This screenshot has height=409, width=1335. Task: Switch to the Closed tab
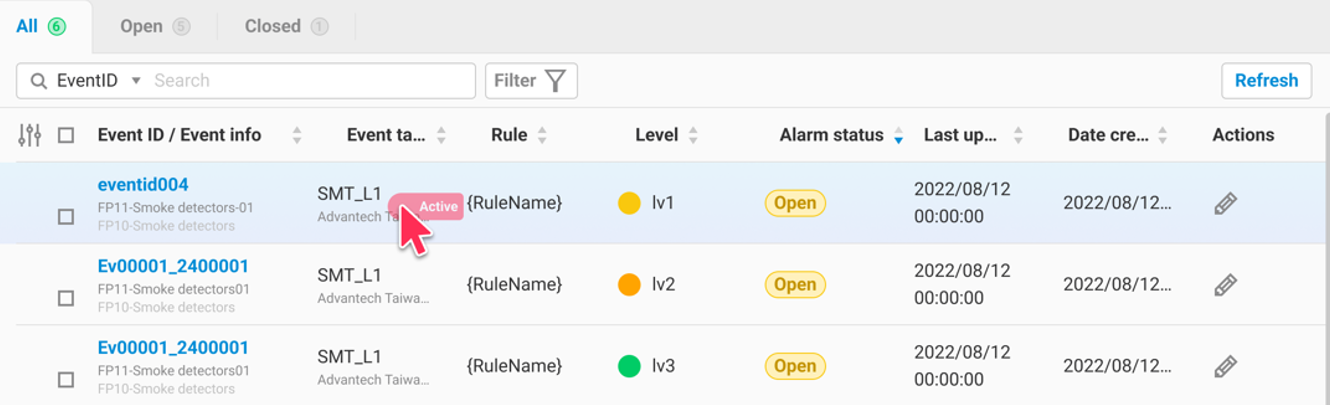tap(285, 27)
